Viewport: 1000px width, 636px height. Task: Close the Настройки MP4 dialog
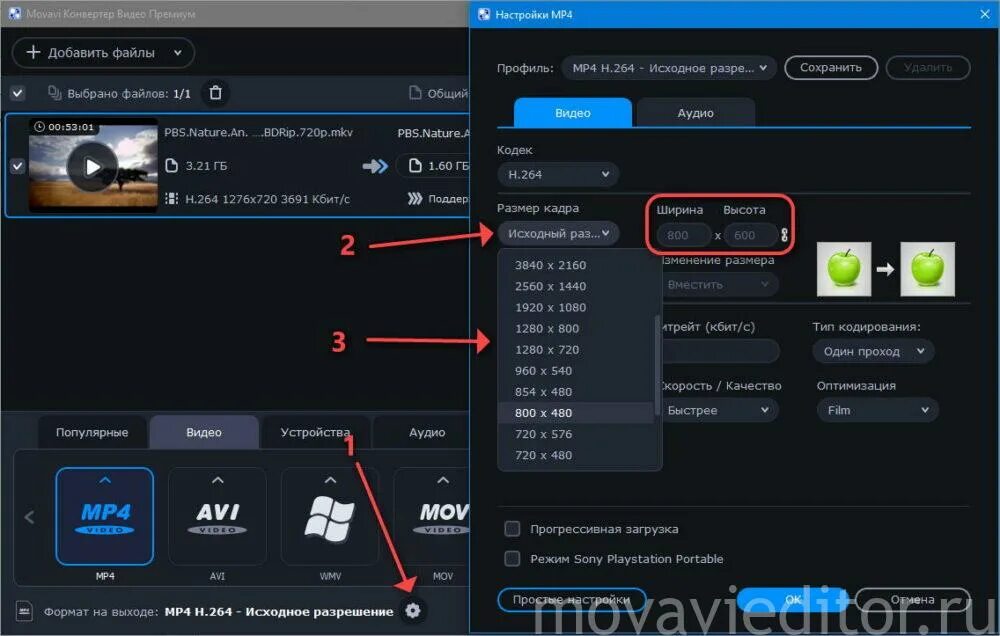point(985,14)
